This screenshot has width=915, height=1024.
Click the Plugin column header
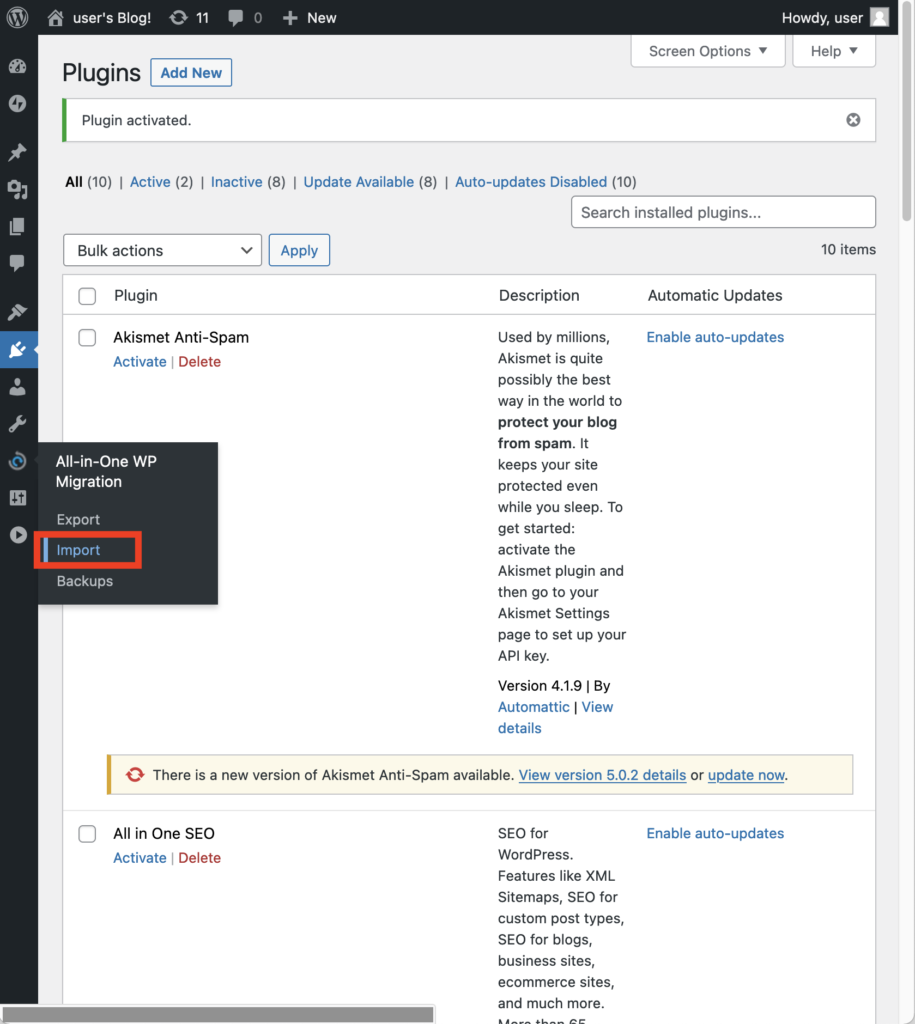click(x=136, y=295)
